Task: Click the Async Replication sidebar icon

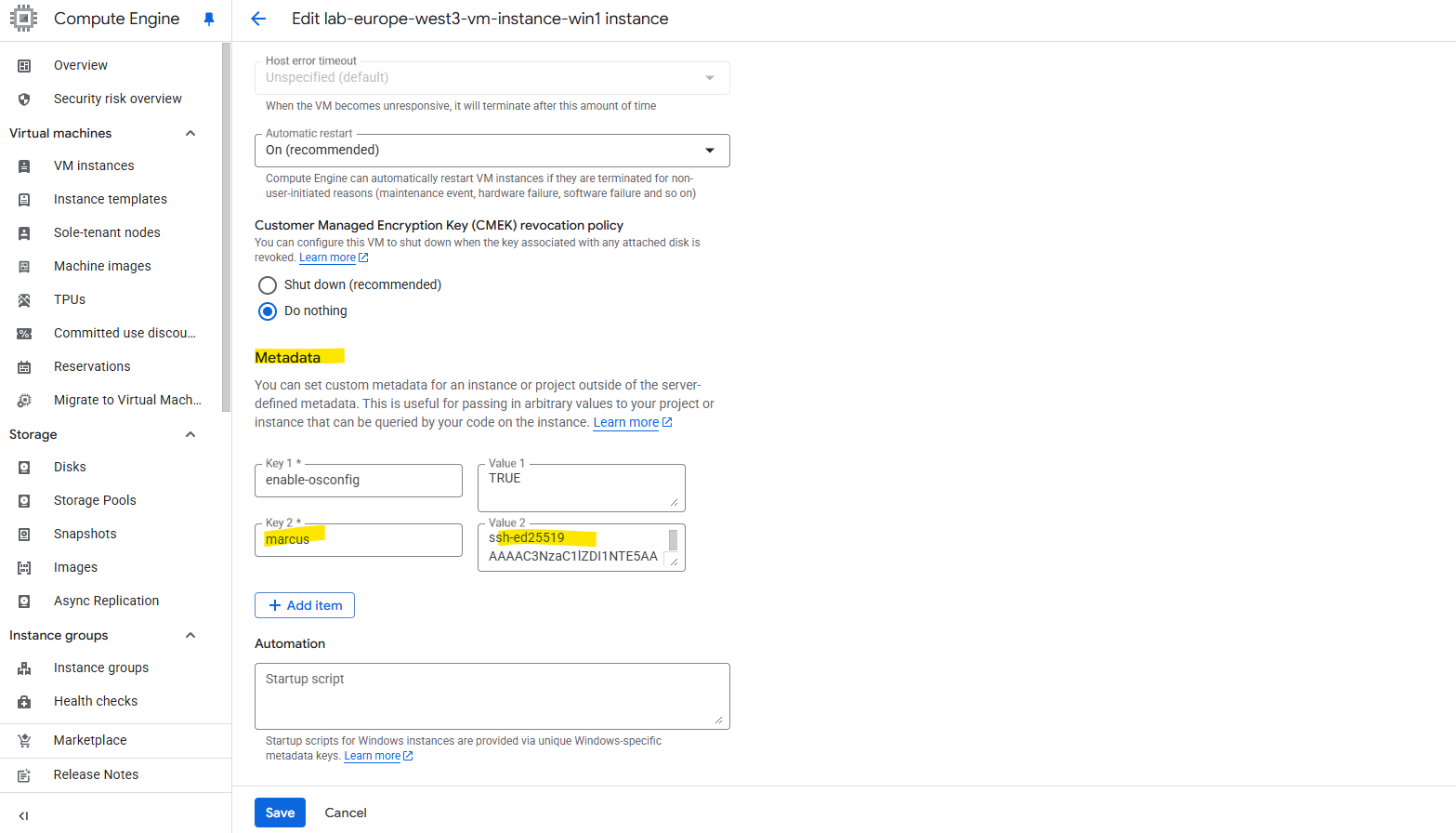Action: tap(24, 601)
